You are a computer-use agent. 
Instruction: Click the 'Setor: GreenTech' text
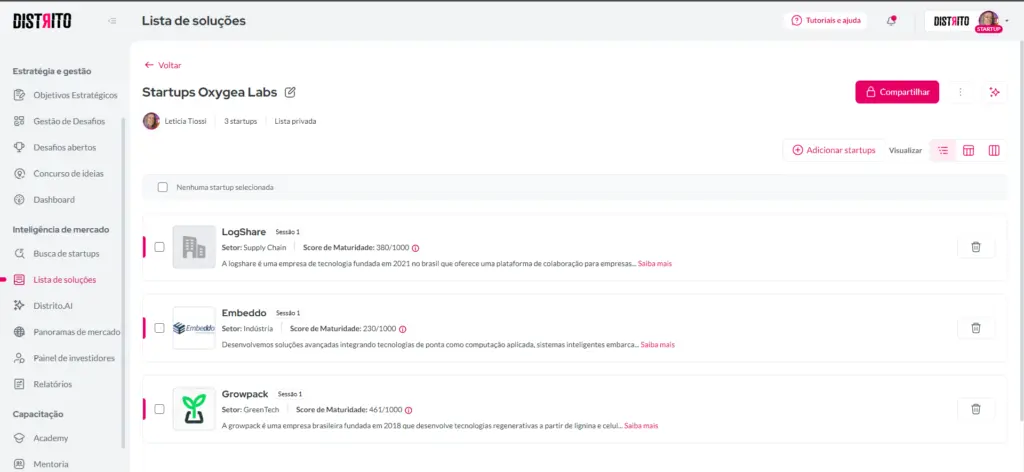pos(251,410)
